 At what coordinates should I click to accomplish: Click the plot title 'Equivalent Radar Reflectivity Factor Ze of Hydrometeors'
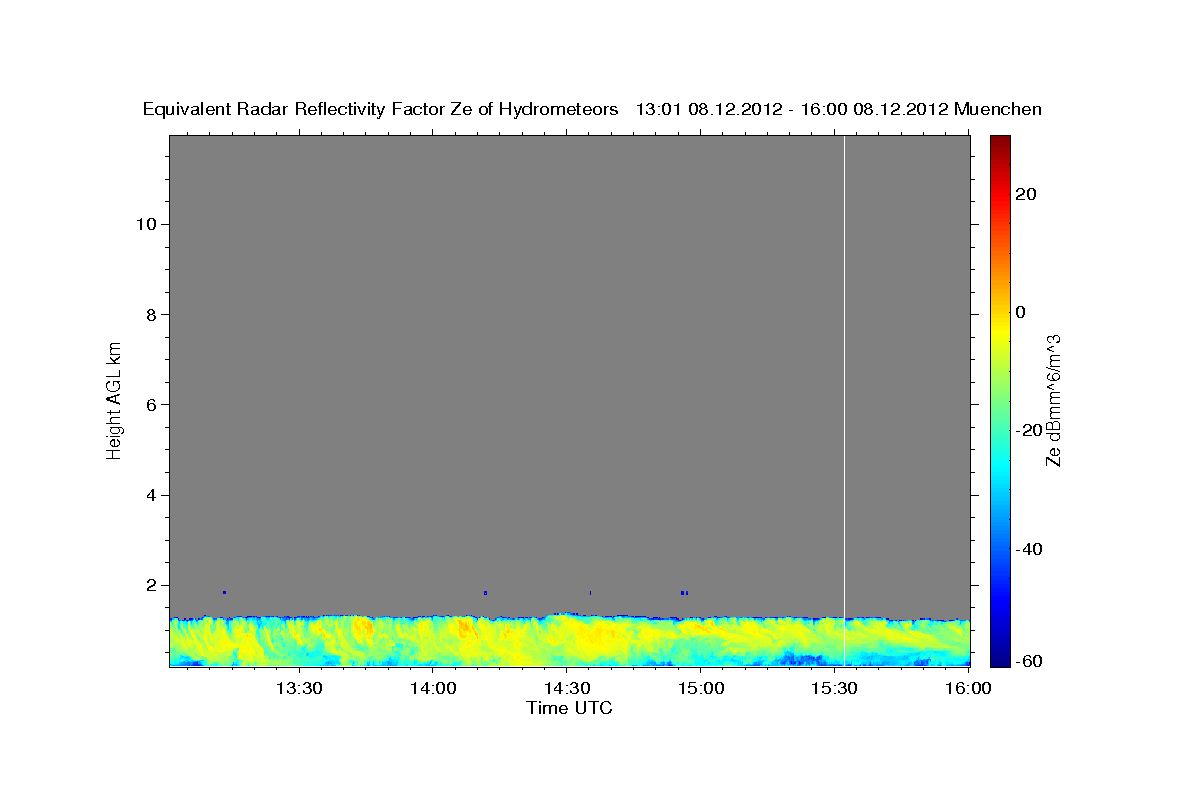pyautogui.click(x=381, y=109)
